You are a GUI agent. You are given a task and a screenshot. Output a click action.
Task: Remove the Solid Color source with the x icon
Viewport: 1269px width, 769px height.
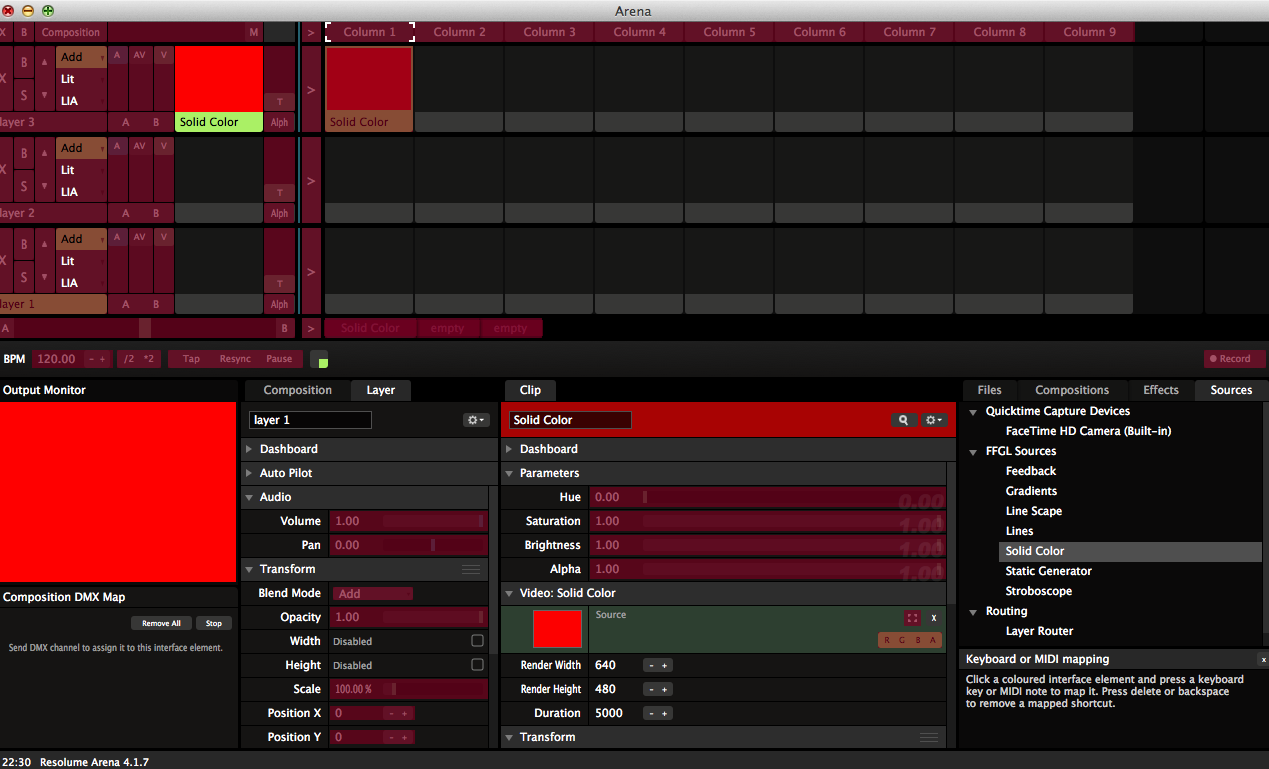tap(934, 618)
